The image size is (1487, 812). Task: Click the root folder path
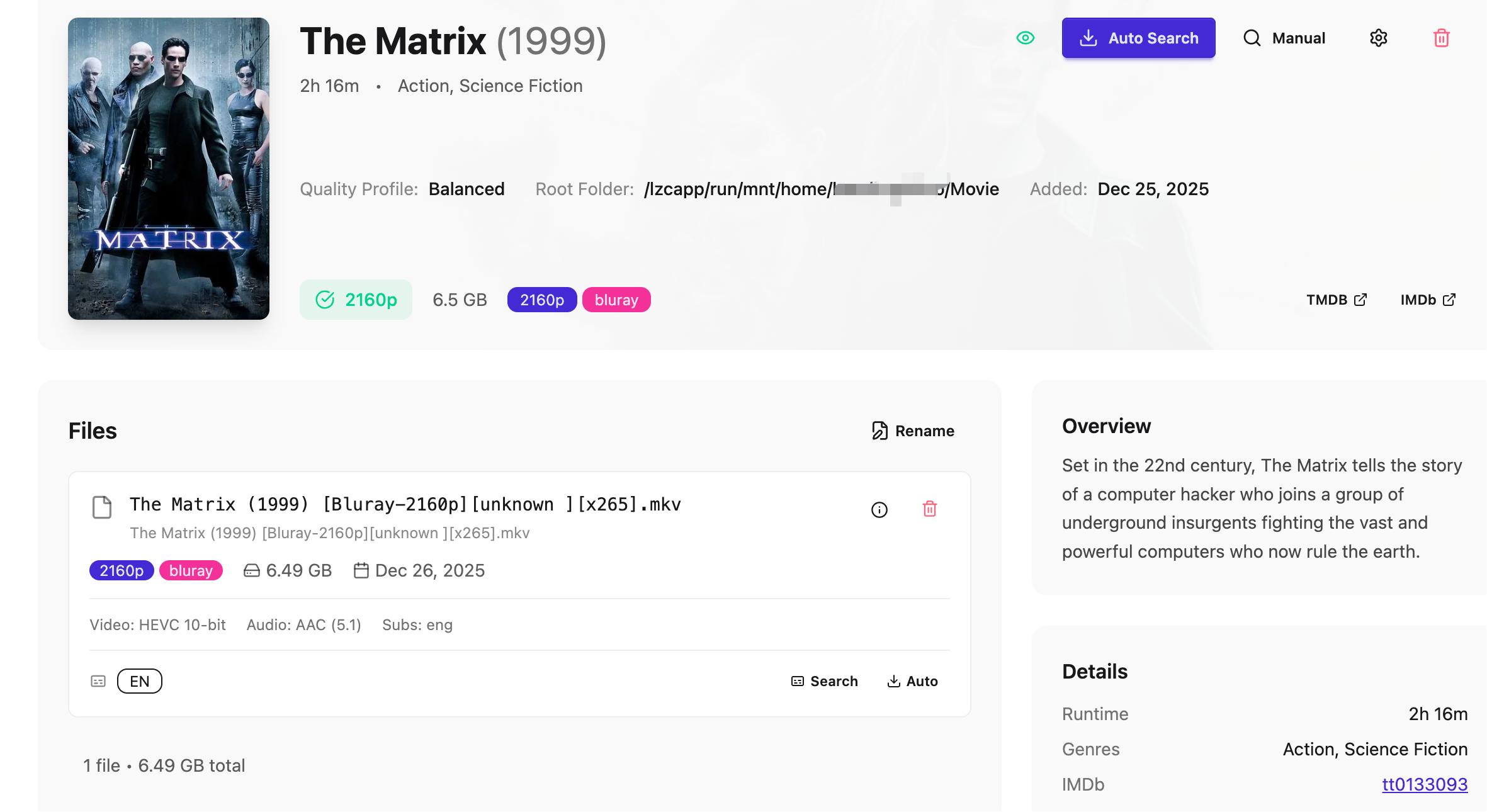(x=822, y=189)
